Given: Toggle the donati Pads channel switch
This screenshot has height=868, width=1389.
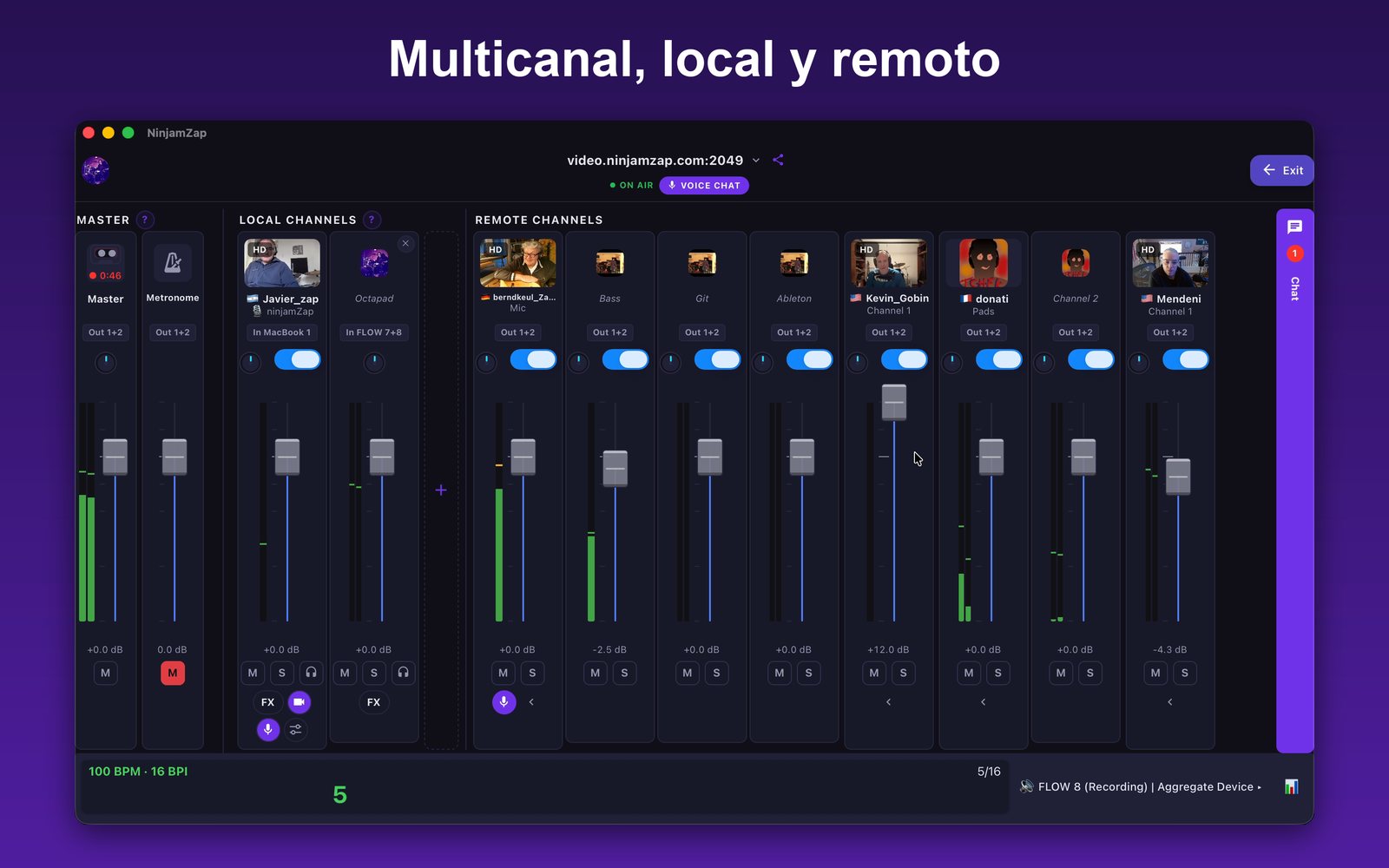Looking at the screenshot, I should 998,359.
